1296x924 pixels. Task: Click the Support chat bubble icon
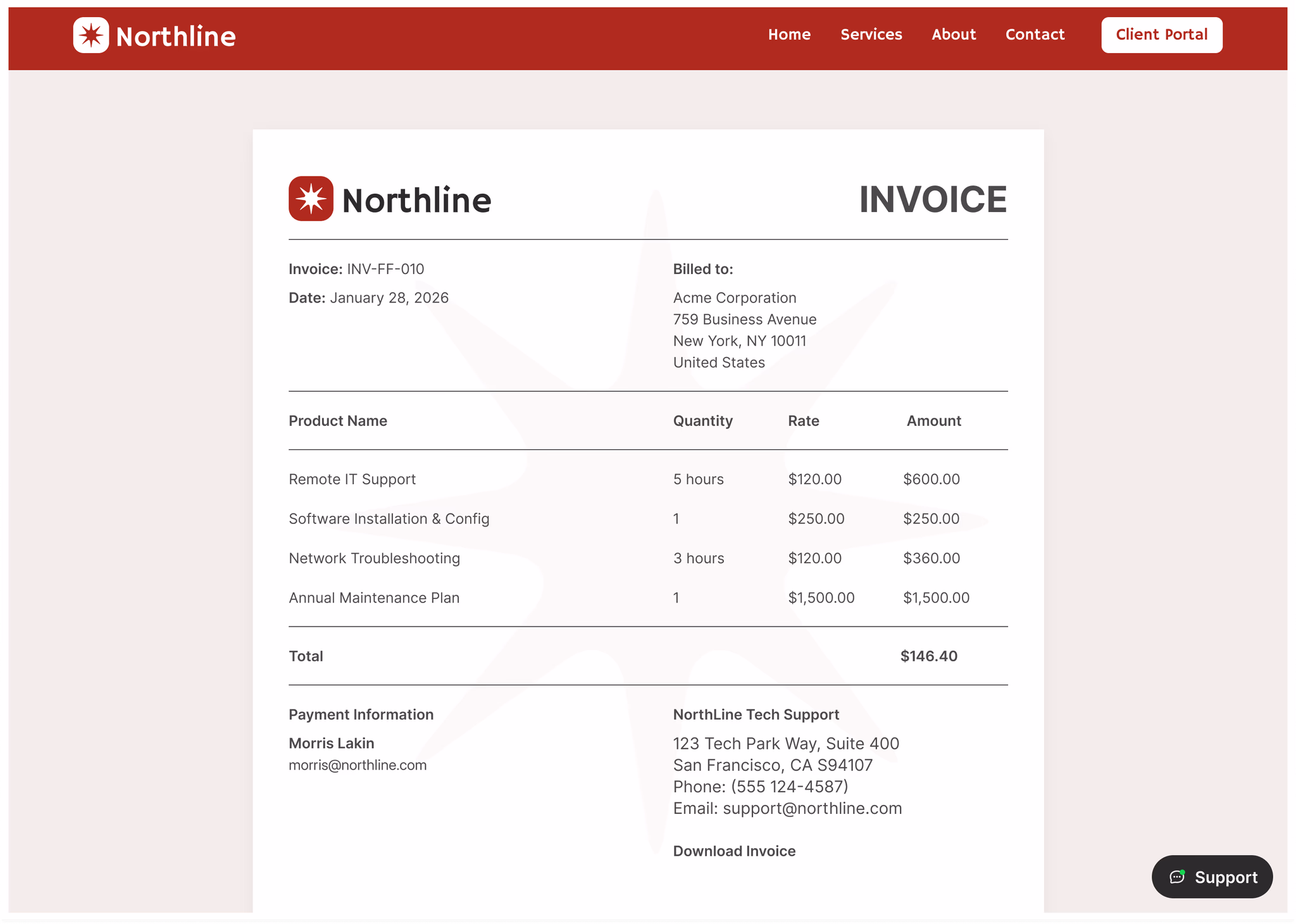1177,877
